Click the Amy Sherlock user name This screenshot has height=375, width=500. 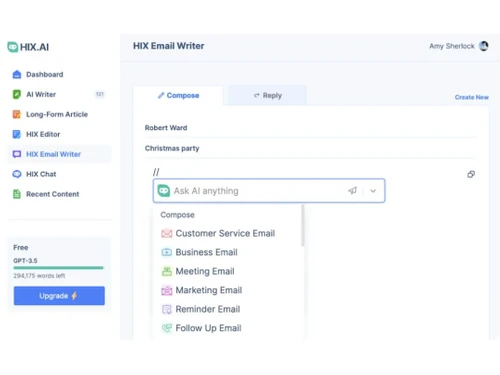[452, 46]
